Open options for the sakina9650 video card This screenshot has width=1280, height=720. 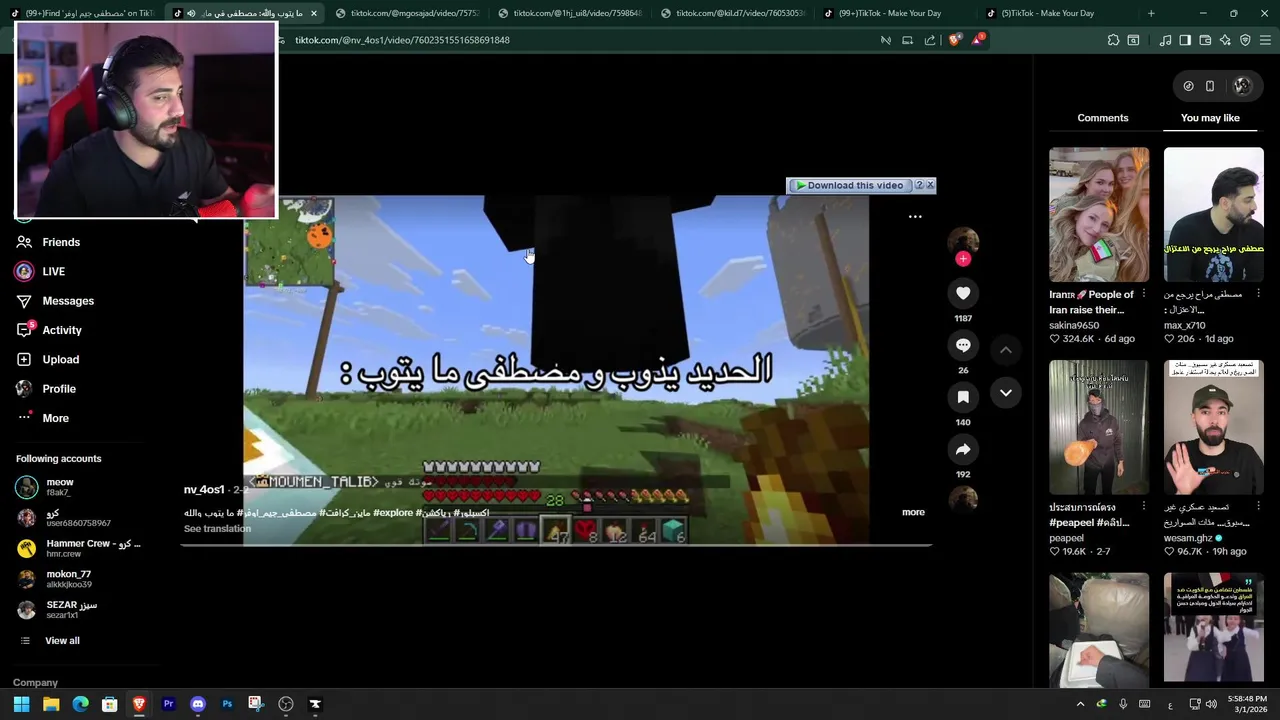coord(1144,295)
